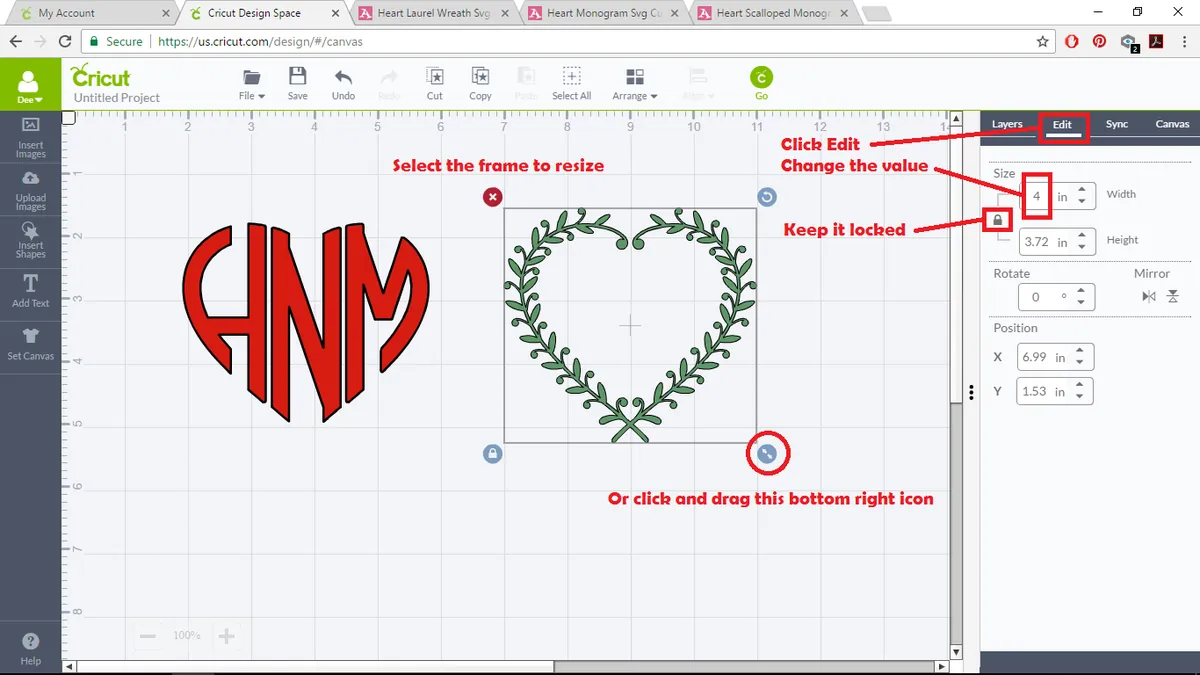Select the green heart laurel wreath

tap(630, 325)
